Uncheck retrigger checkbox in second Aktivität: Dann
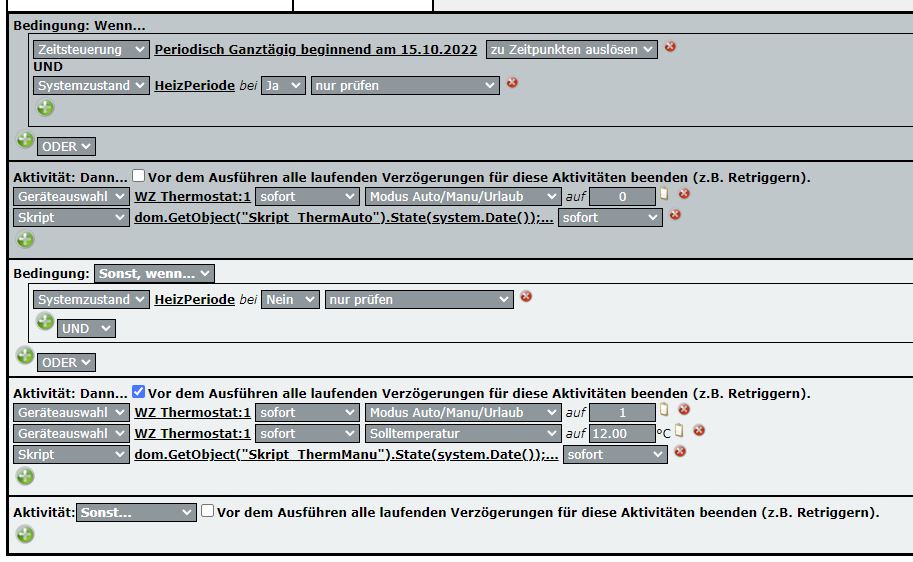Viewport: 913px width, 562px height. (138, 391)
